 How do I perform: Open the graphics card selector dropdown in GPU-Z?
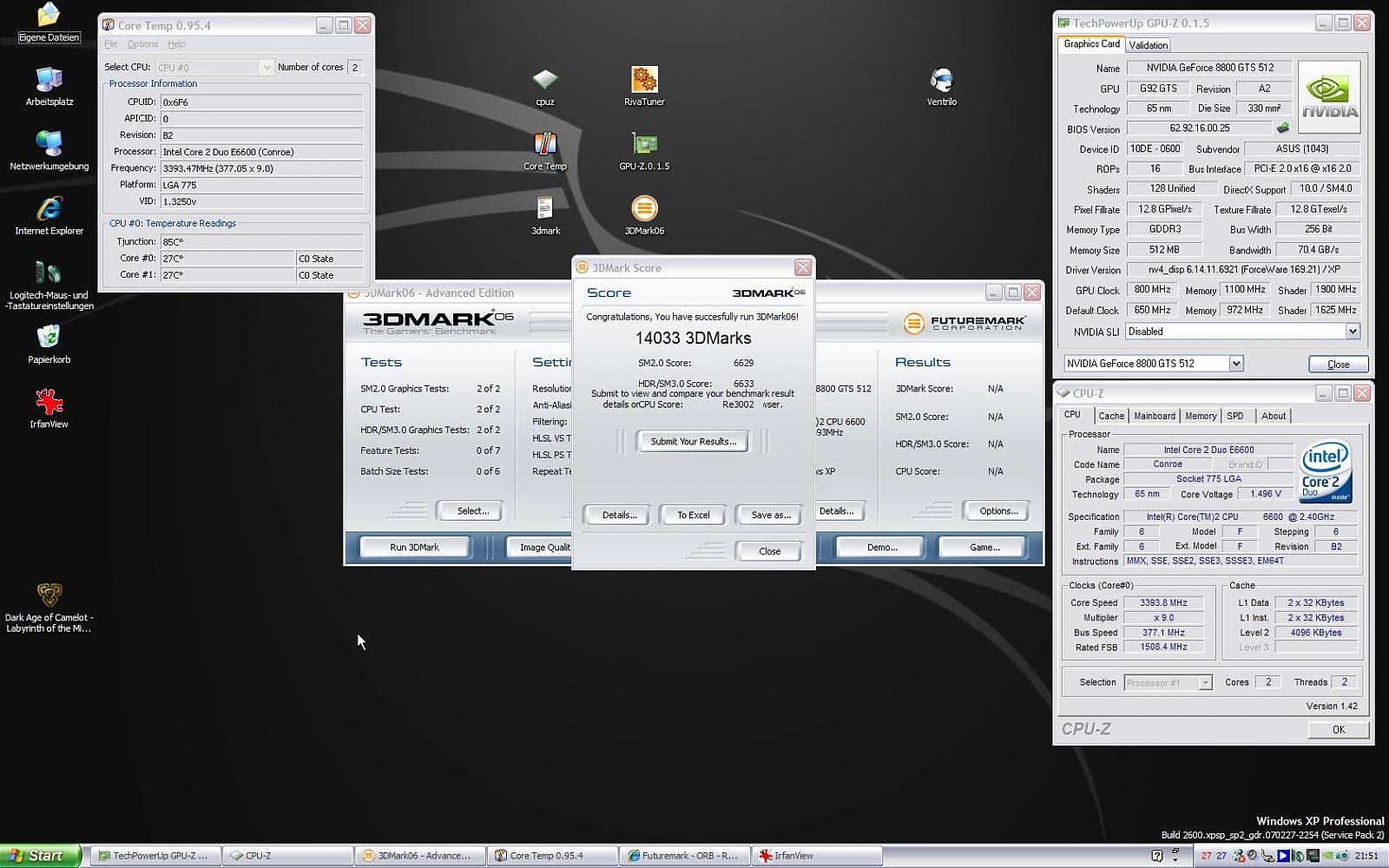coord(1236,364)
